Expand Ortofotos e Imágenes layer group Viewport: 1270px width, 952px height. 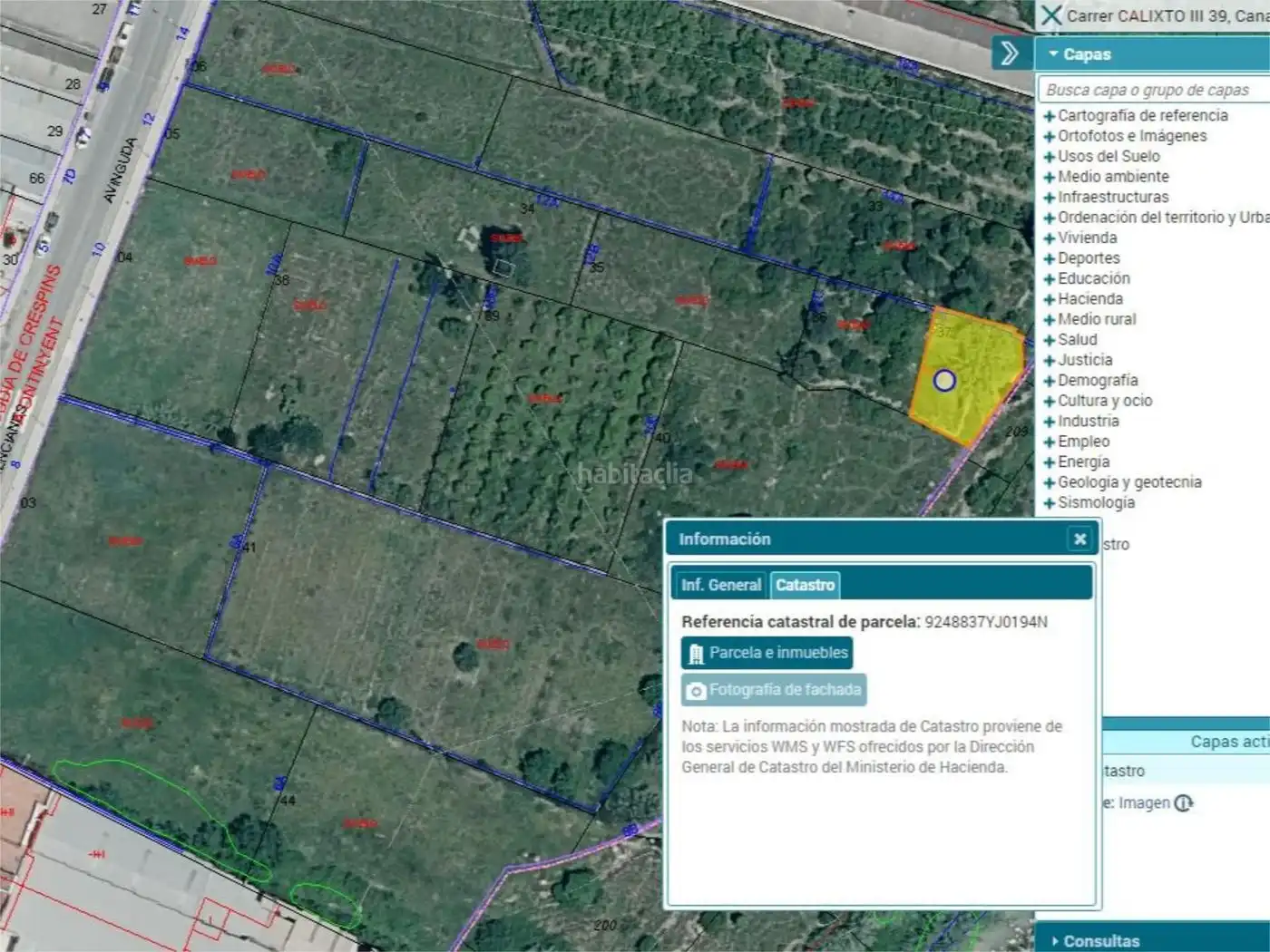click(x=1125, y=136)
